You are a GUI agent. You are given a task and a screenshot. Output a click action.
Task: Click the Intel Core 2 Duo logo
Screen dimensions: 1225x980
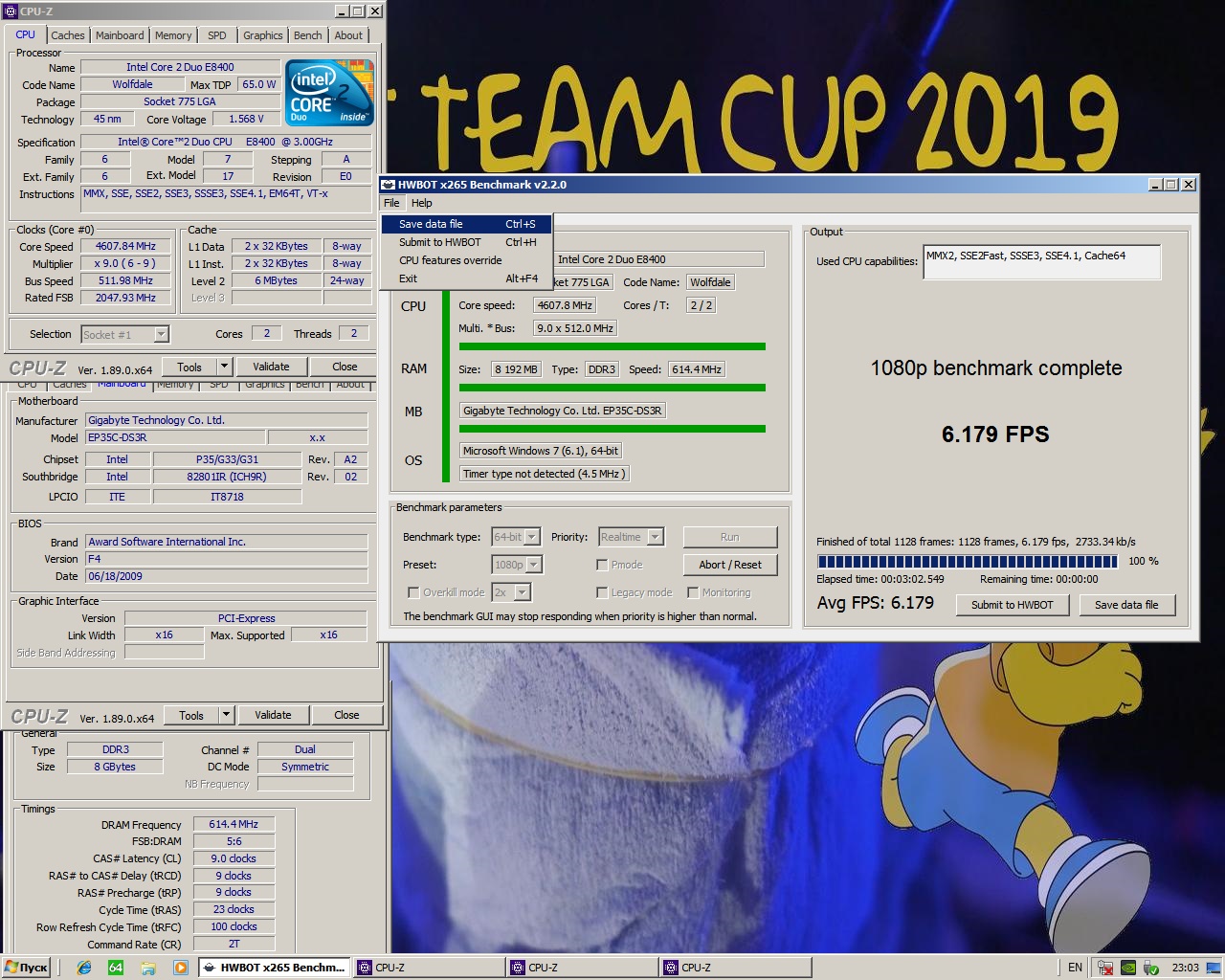[330, 93]
